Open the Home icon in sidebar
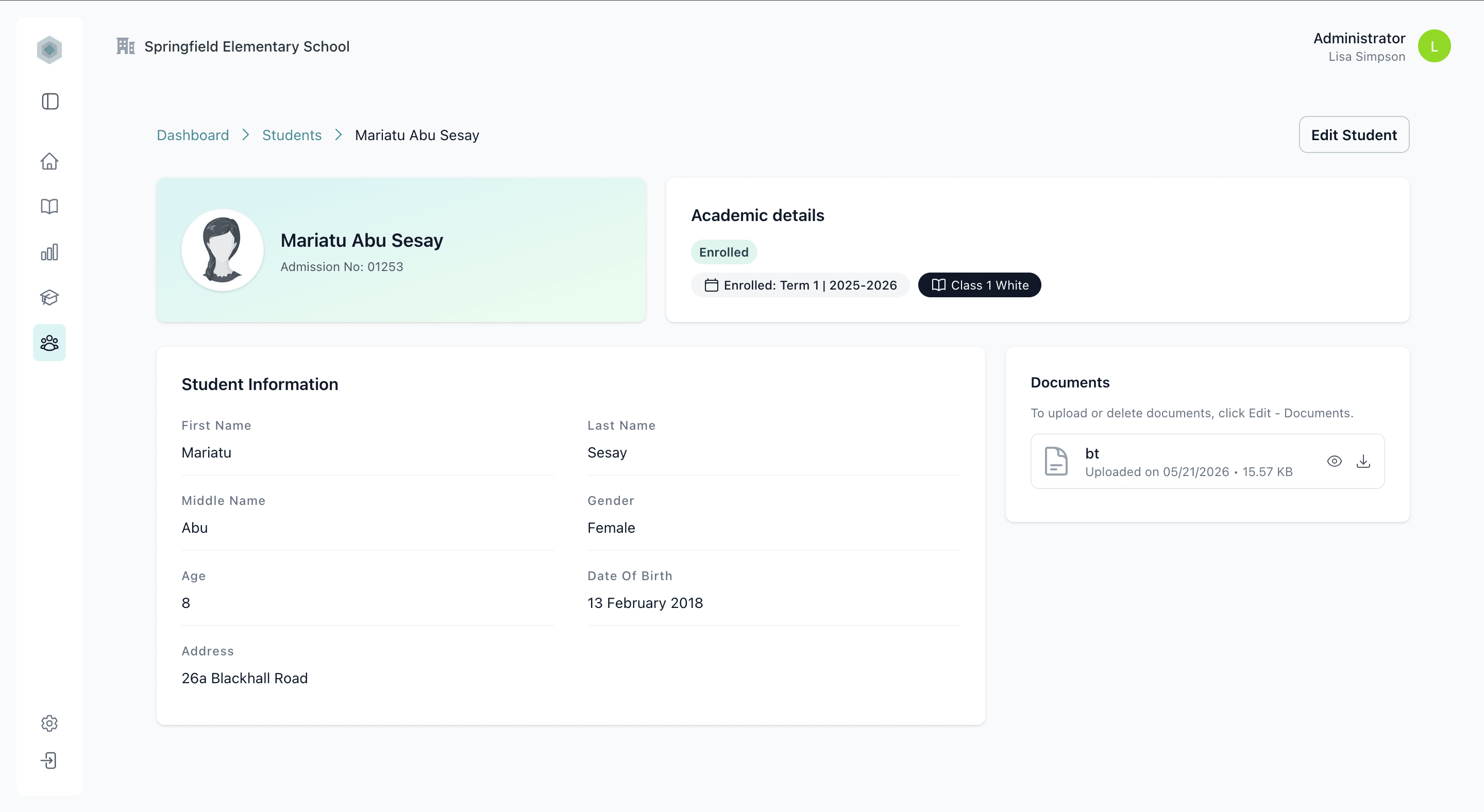The height and width of the screenshot is (812, 1484). tap(49, 161)
